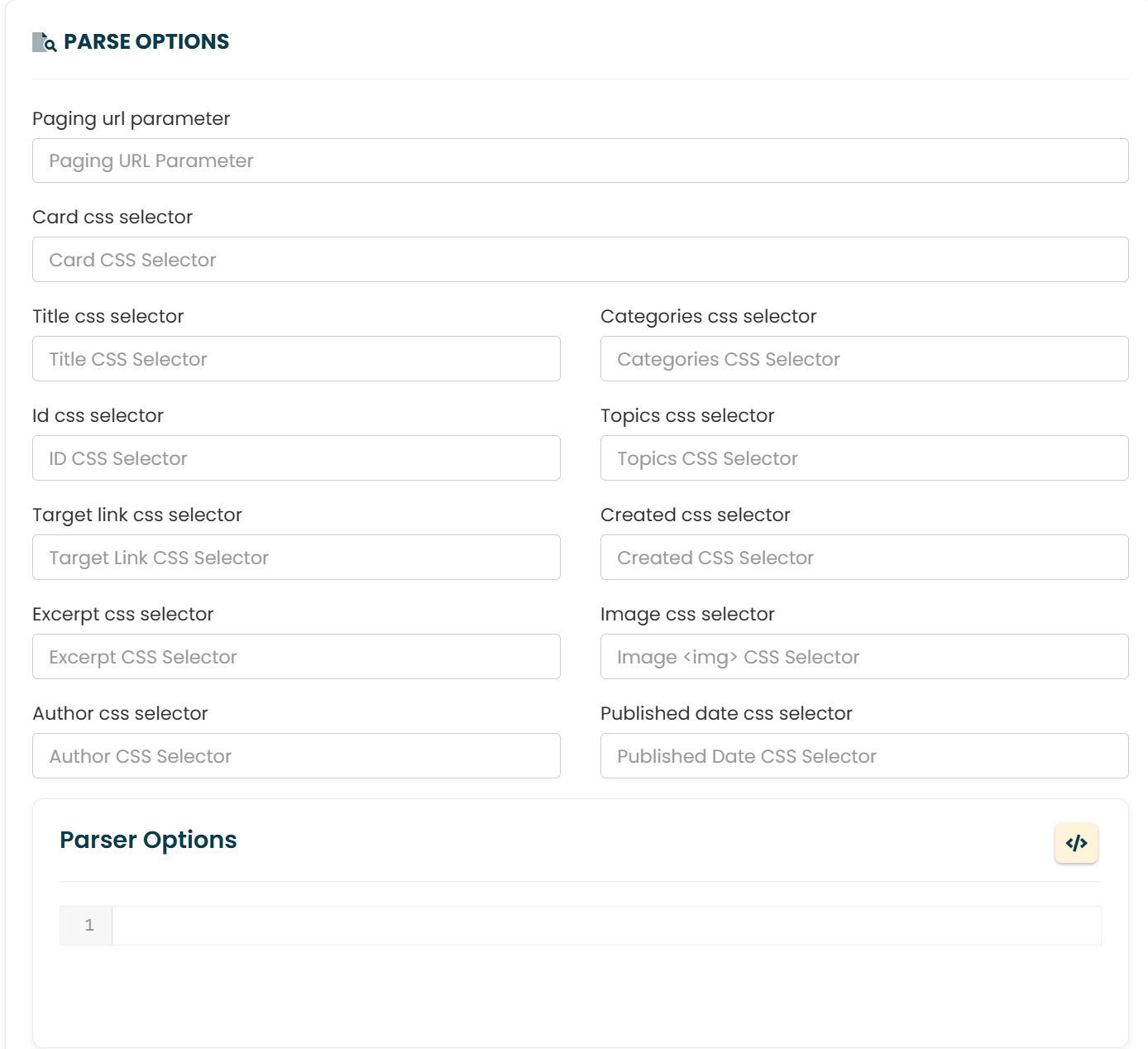Focus the Paging URL Parameter field
This screenshot has width=1148, height=1049.
[581, 160]
